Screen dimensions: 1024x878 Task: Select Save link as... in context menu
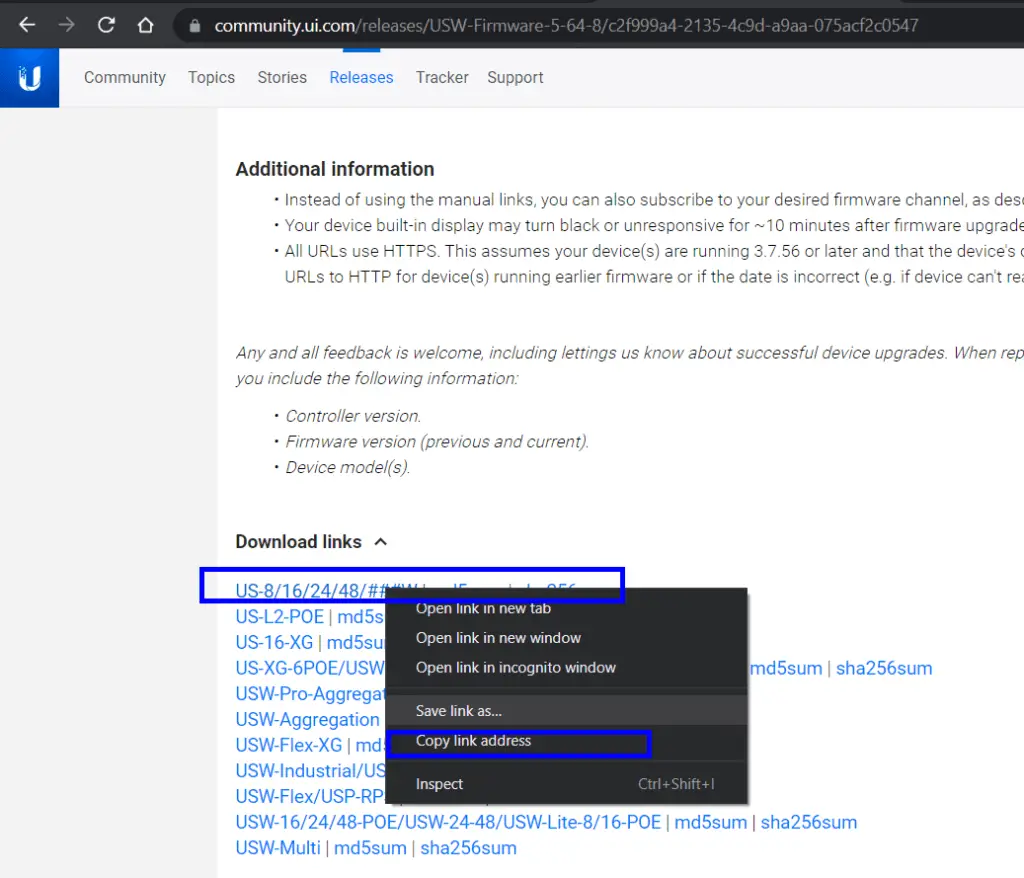[x=566, y=711]
